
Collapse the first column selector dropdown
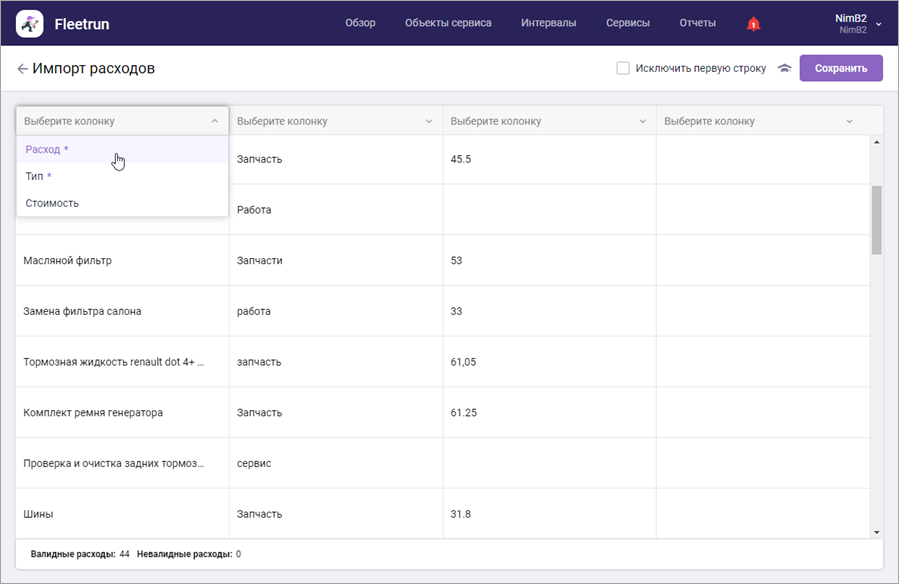pos(214,121)
